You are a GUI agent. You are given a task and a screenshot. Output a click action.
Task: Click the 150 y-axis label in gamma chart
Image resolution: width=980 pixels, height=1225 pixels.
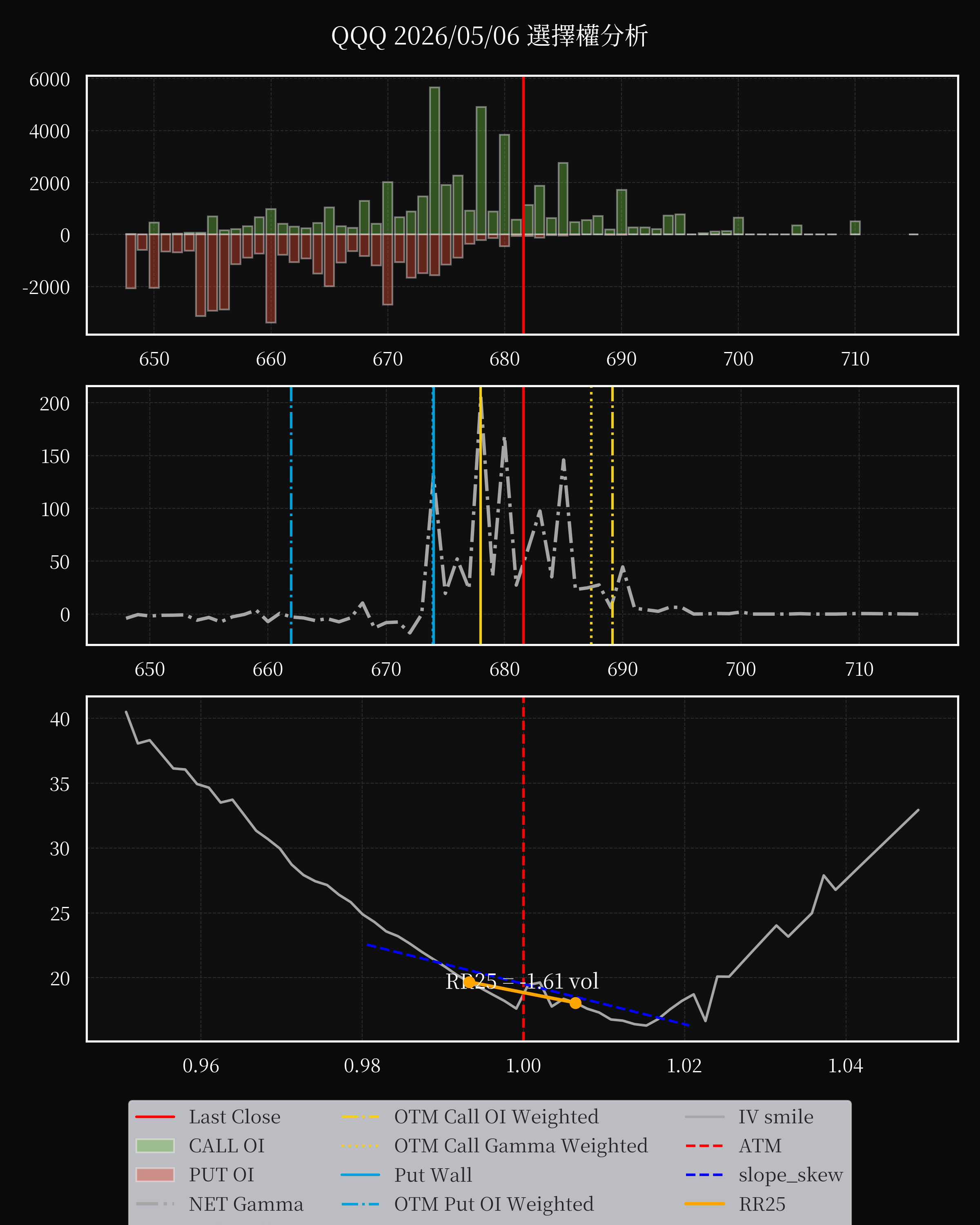coord(55,456)
